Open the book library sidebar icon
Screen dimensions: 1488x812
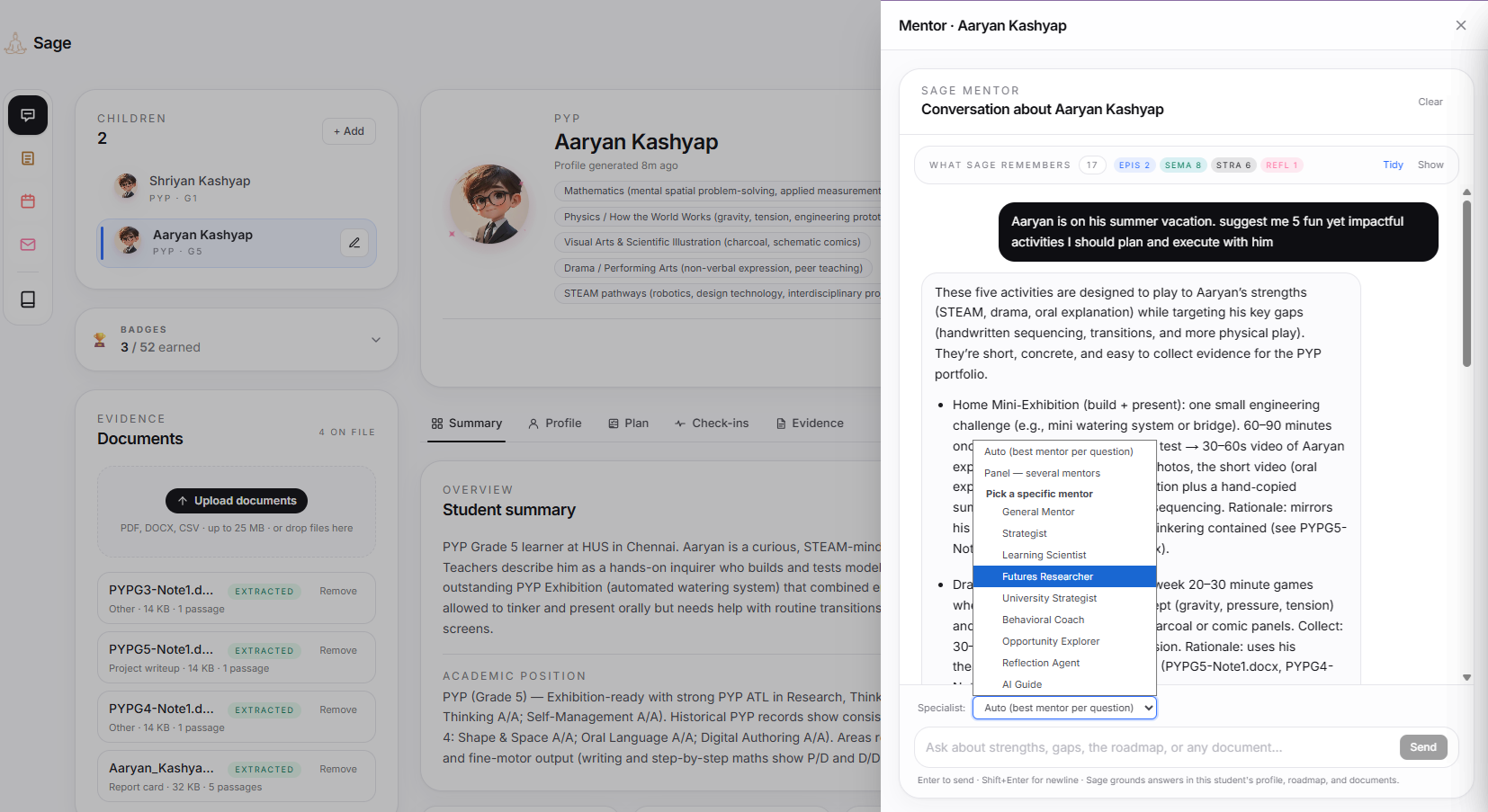click(x=28, y=299)
